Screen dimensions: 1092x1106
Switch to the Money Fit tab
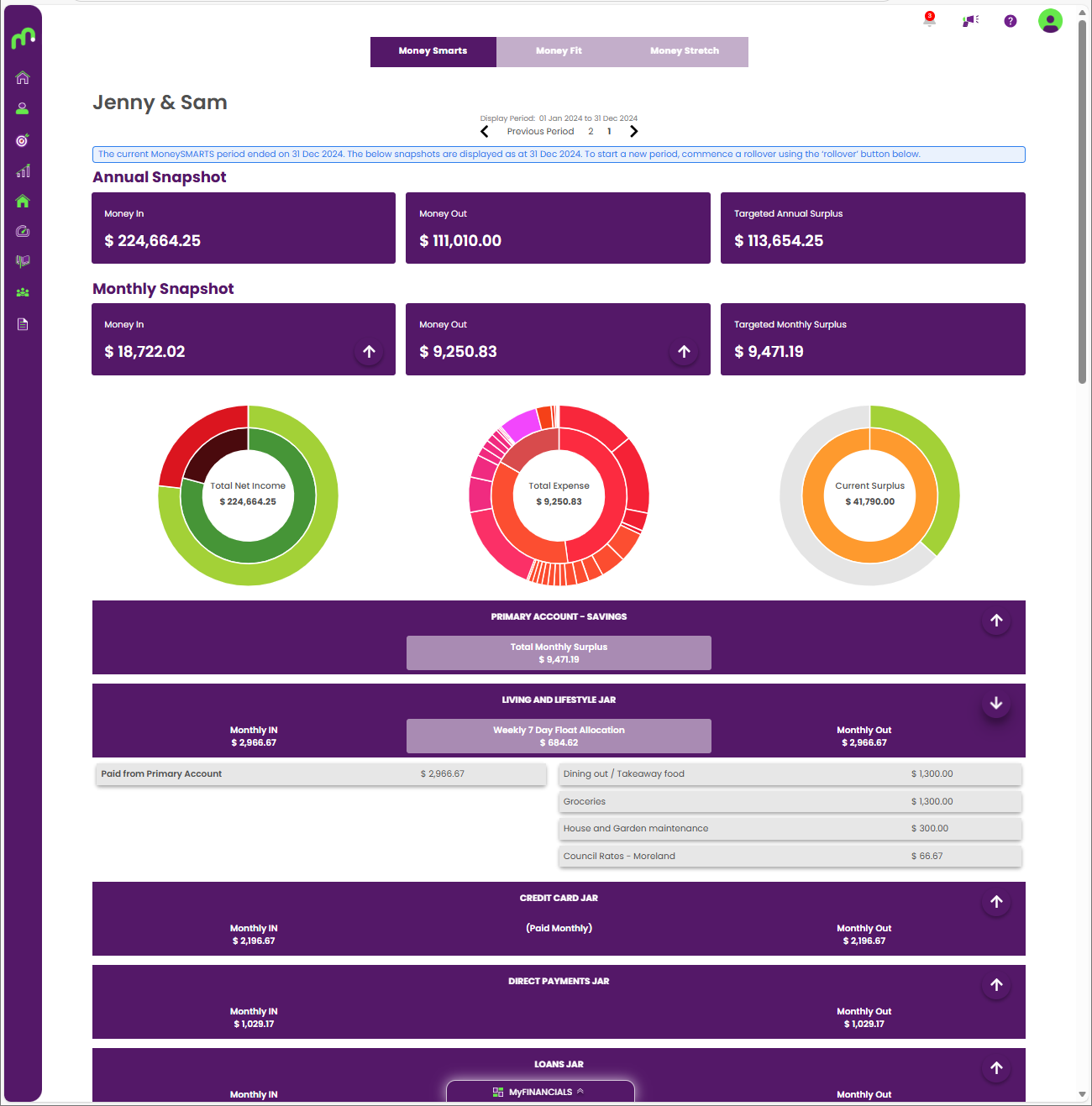(559, 51)
